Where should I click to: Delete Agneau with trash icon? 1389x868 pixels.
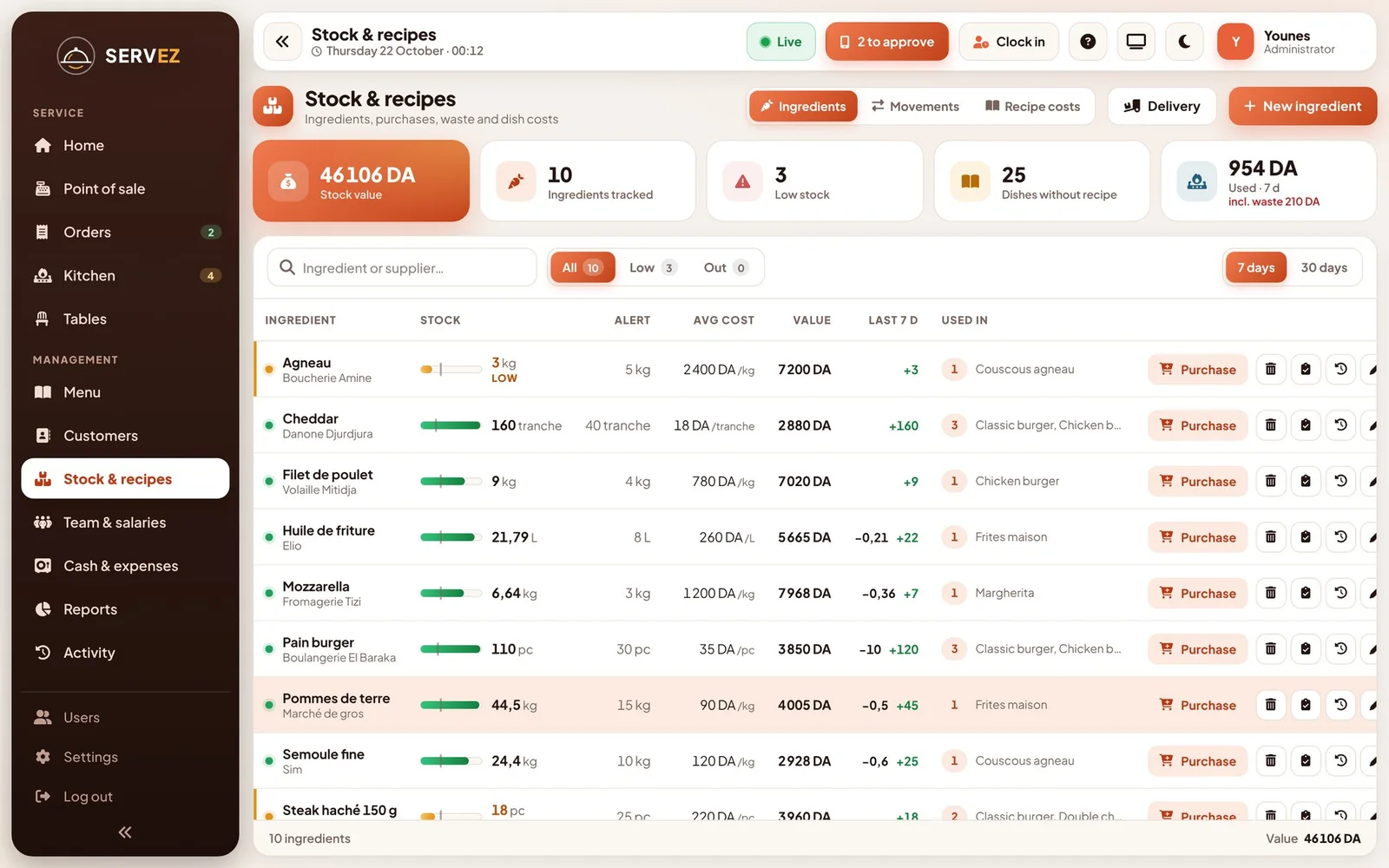click(1270, 369)
